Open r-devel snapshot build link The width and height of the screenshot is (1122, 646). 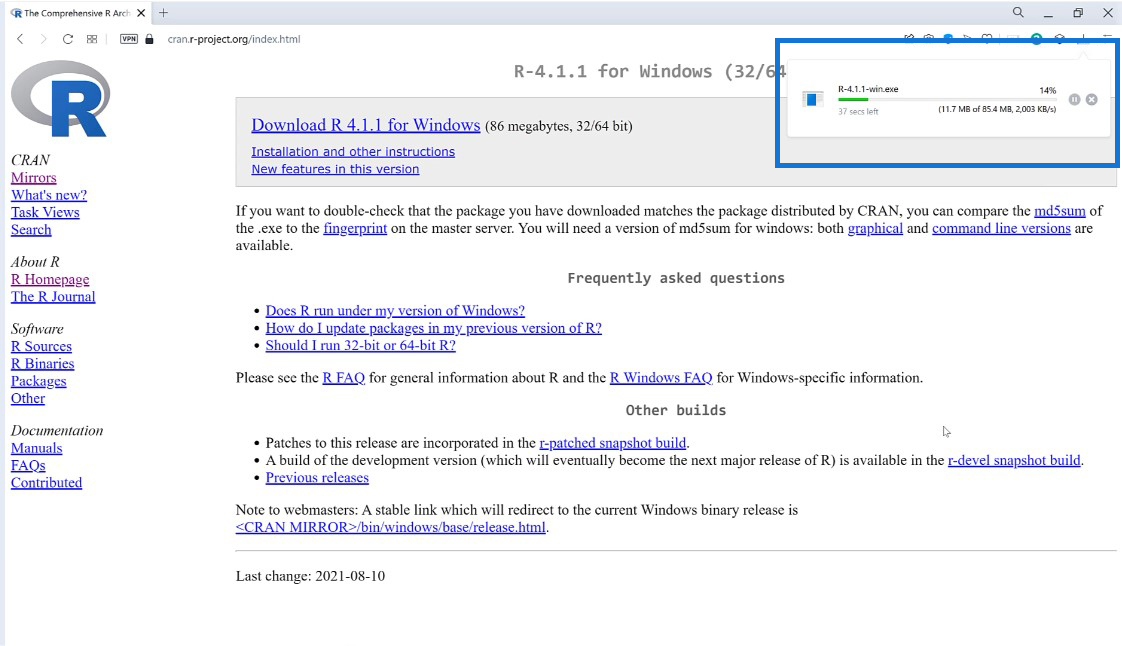click(1014, 460)
